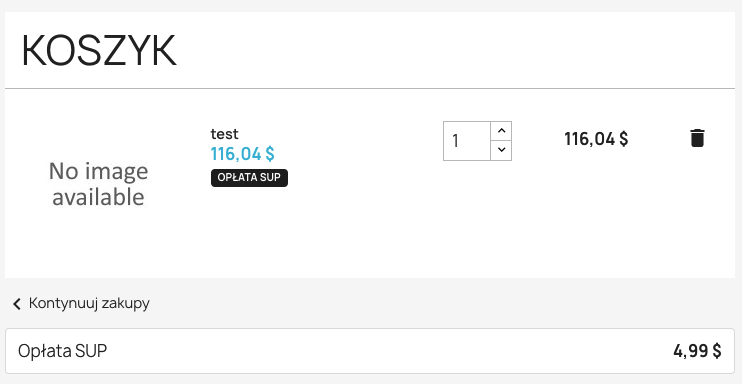Decrease quantity with the down arrow
Screen dimensions: 742x384
pos(502,151)
